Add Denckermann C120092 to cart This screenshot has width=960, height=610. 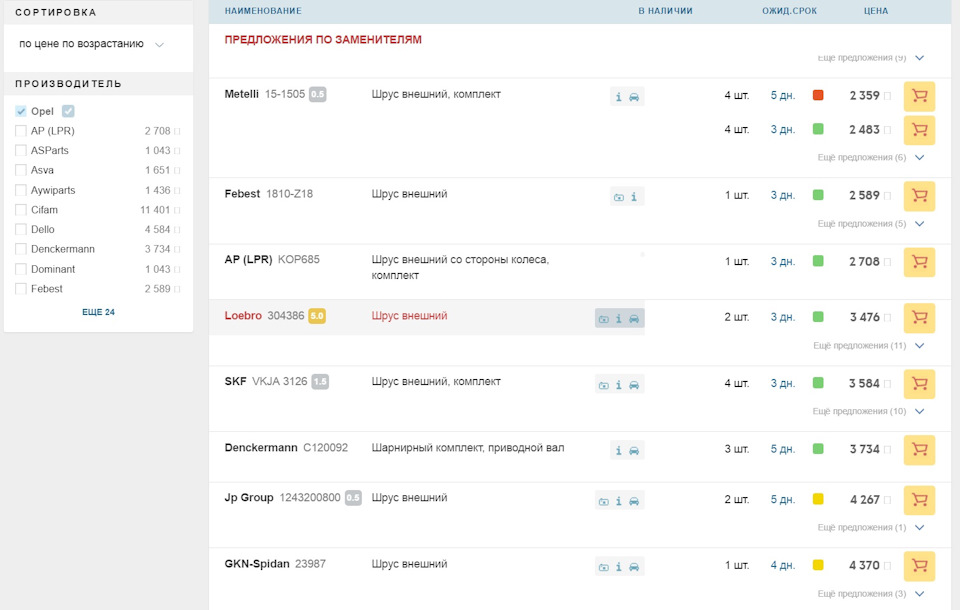919,450
